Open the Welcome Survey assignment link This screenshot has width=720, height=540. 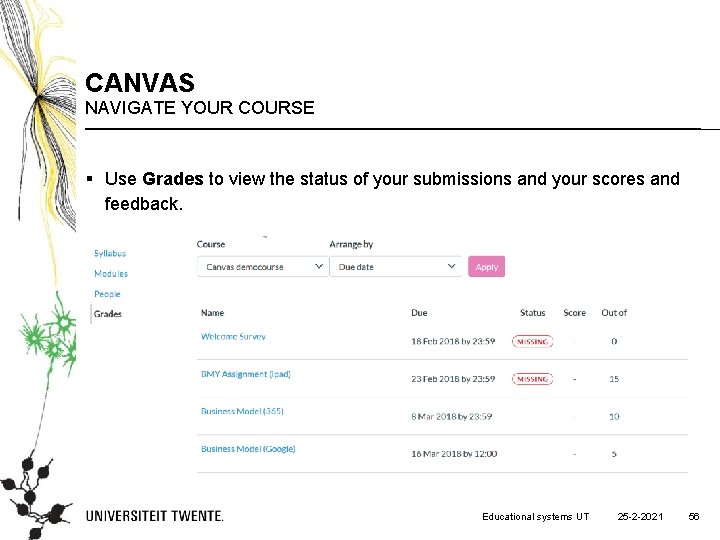(233, 337)
